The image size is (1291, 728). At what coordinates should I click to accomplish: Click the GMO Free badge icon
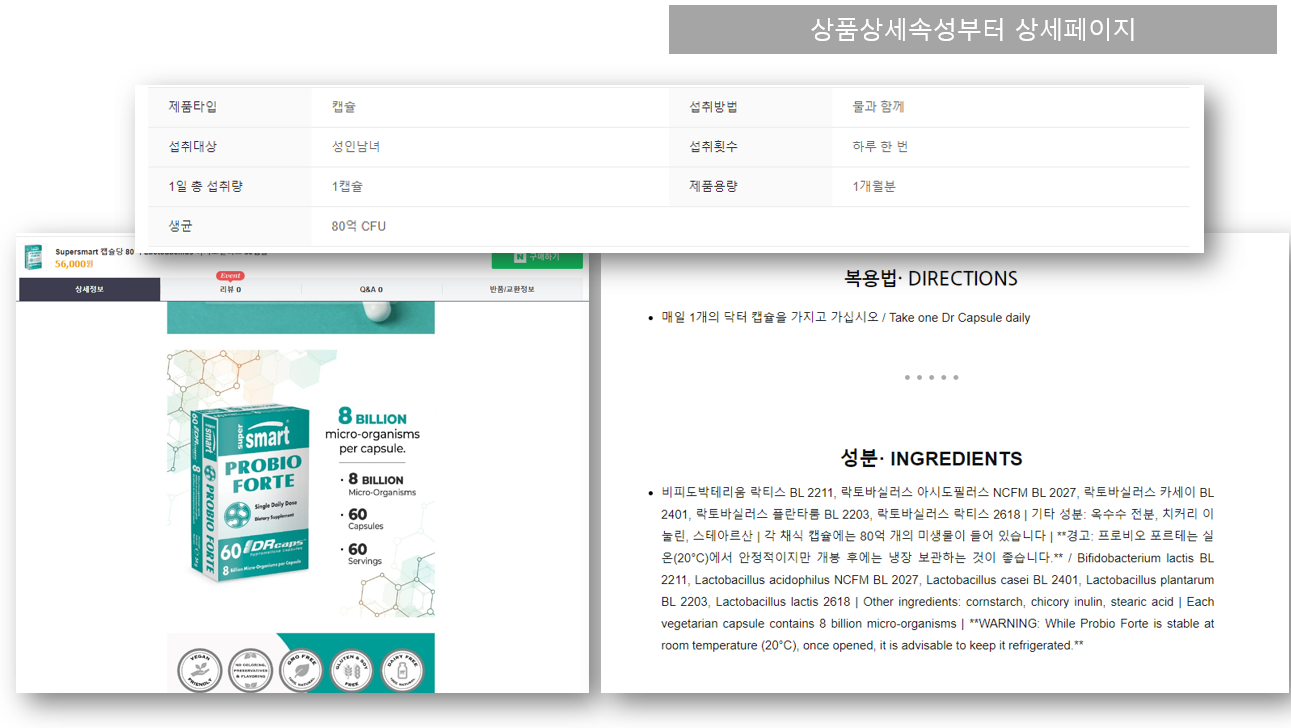(301, 670)
